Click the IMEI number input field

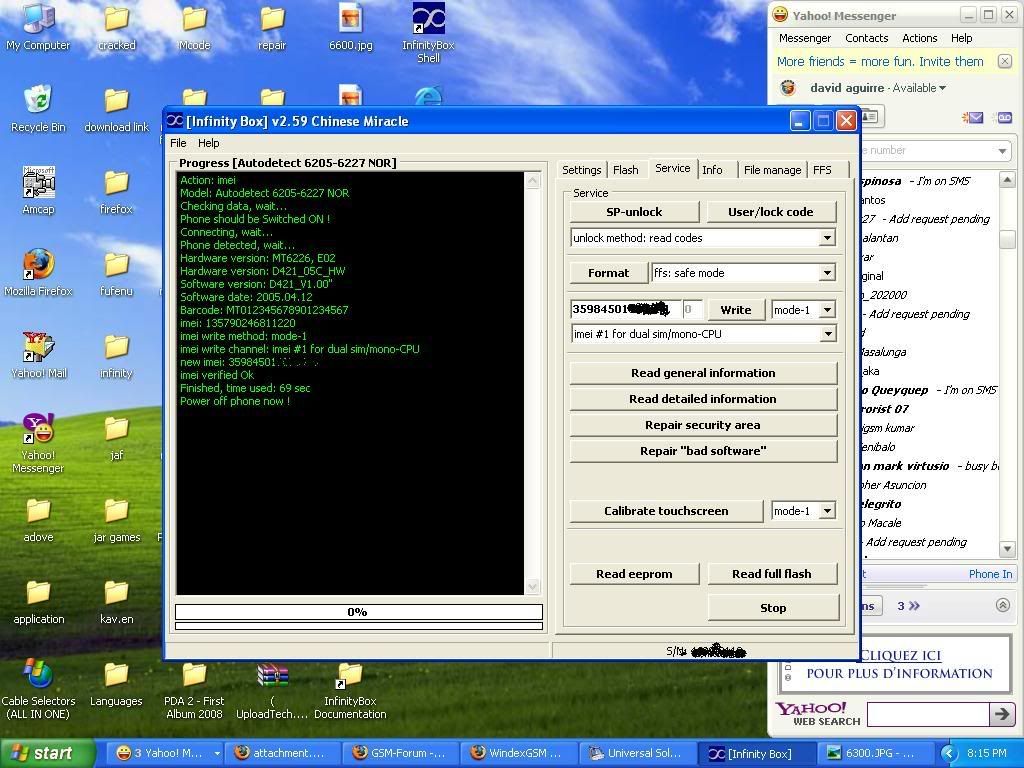tap(624, 310)
